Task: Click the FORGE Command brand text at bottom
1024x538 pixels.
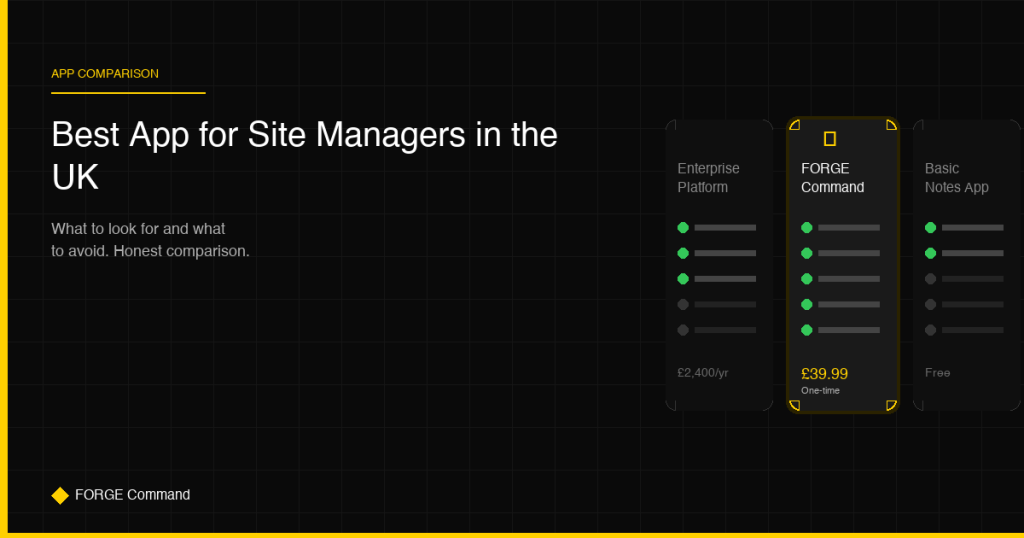Action: [132, 495]
